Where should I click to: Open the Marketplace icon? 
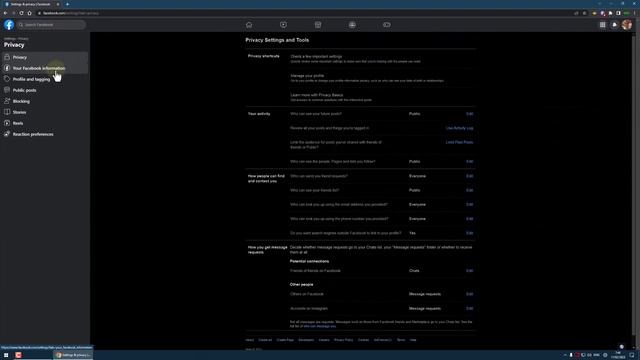click(318, 25)
